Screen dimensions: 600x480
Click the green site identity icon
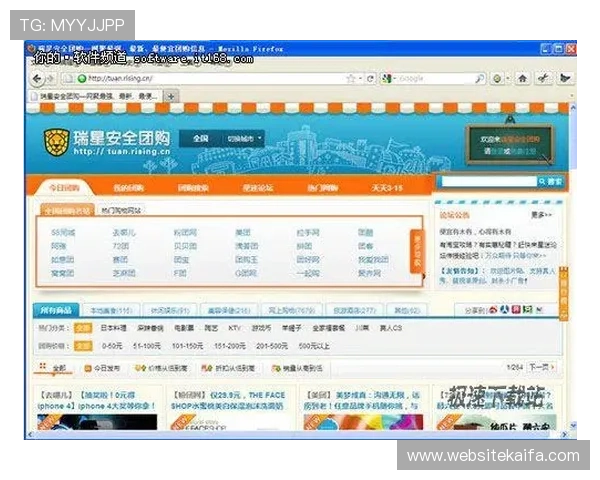[82, 78]
